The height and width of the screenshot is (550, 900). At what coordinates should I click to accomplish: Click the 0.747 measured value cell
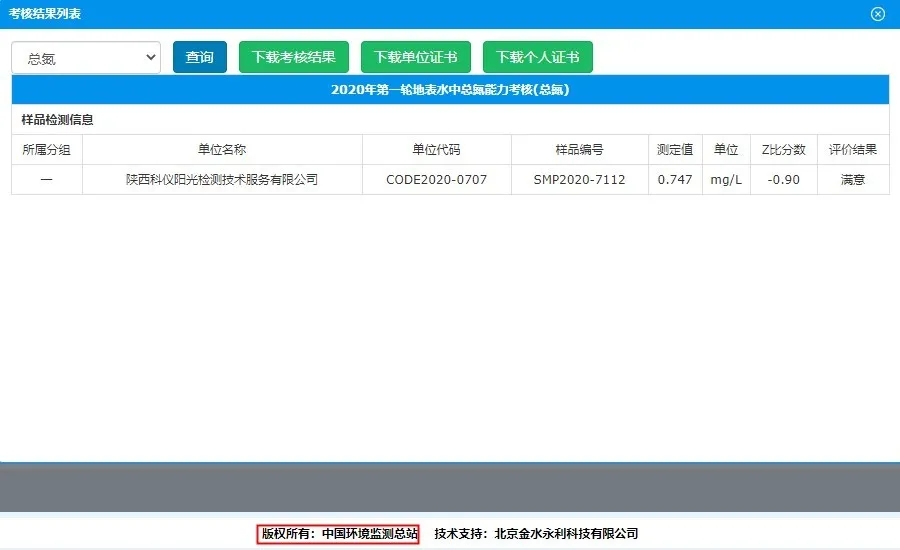pyautogui.click(x=675, y=180)
